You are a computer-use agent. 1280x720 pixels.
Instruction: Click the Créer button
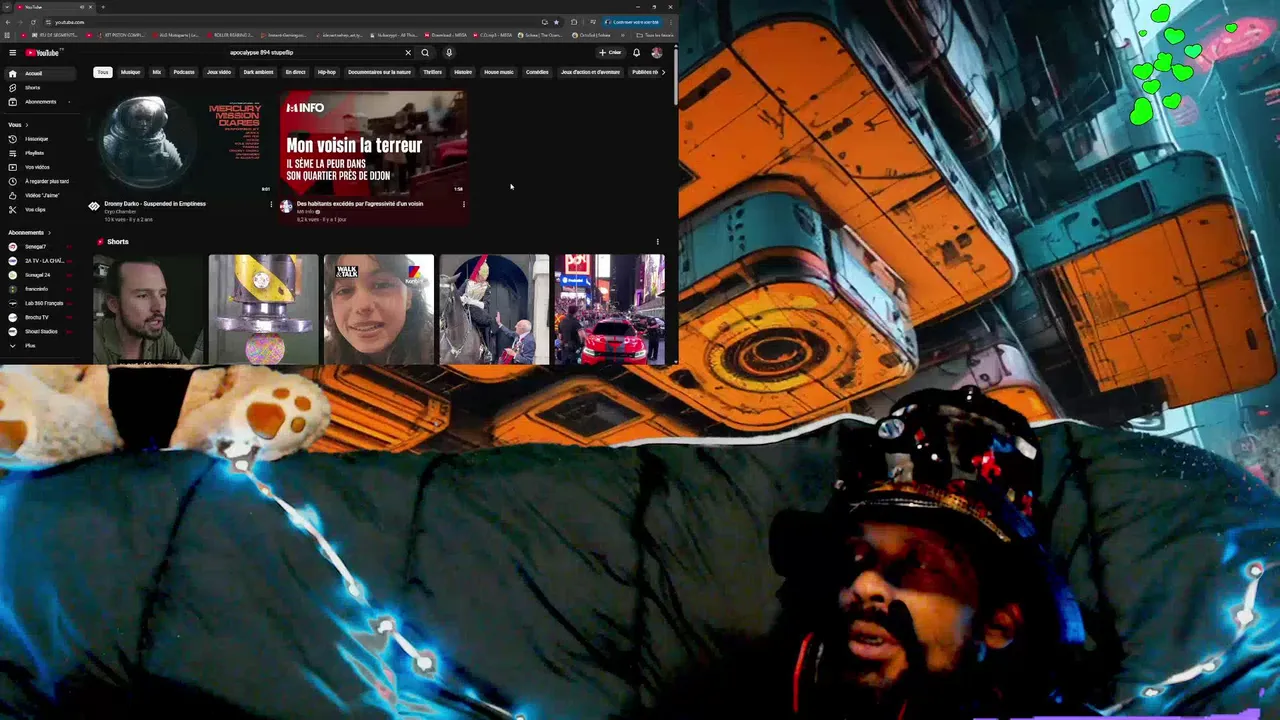tap(610, 53)
